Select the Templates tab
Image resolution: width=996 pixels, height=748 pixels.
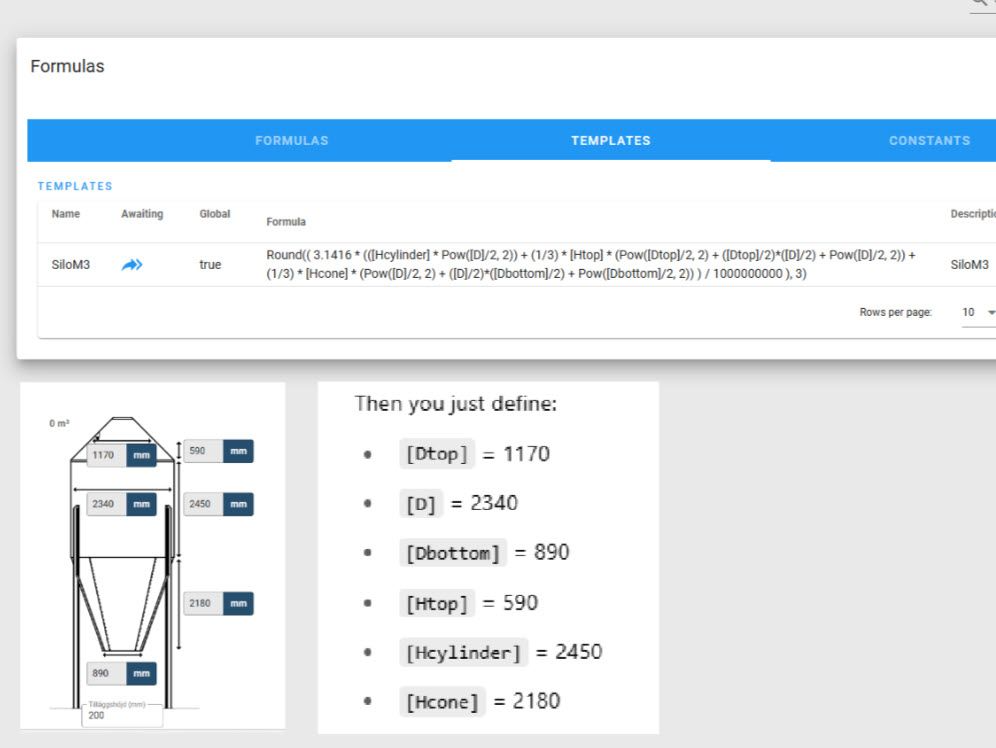tap(610, 141)
